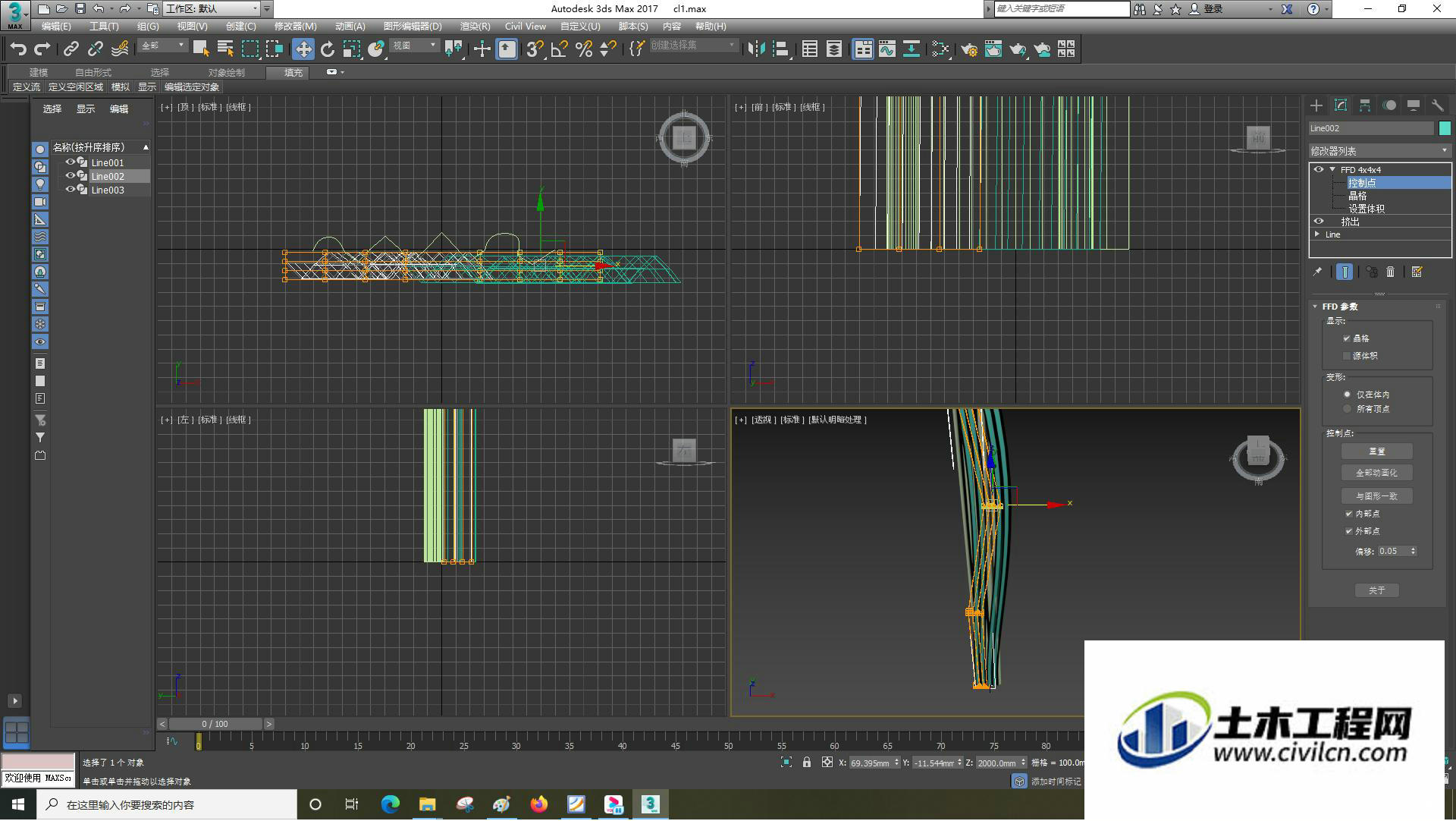
Task: Toggle visibility eye of 挤出 modifier
Action: tap(1319, 221)
